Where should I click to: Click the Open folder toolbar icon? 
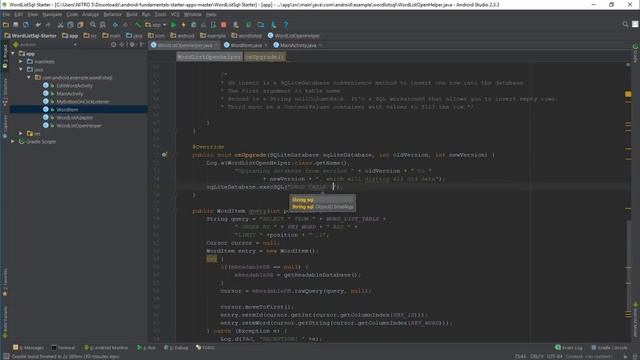[x=6, y=25]
